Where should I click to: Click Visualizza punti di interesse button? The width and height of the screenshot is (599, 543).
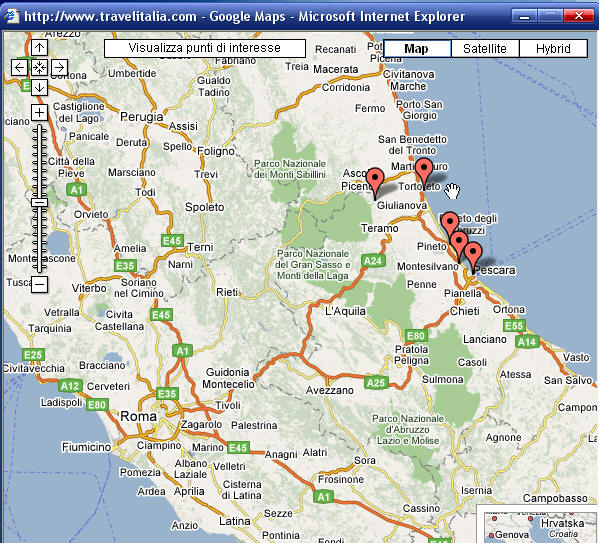pos(205,49)
